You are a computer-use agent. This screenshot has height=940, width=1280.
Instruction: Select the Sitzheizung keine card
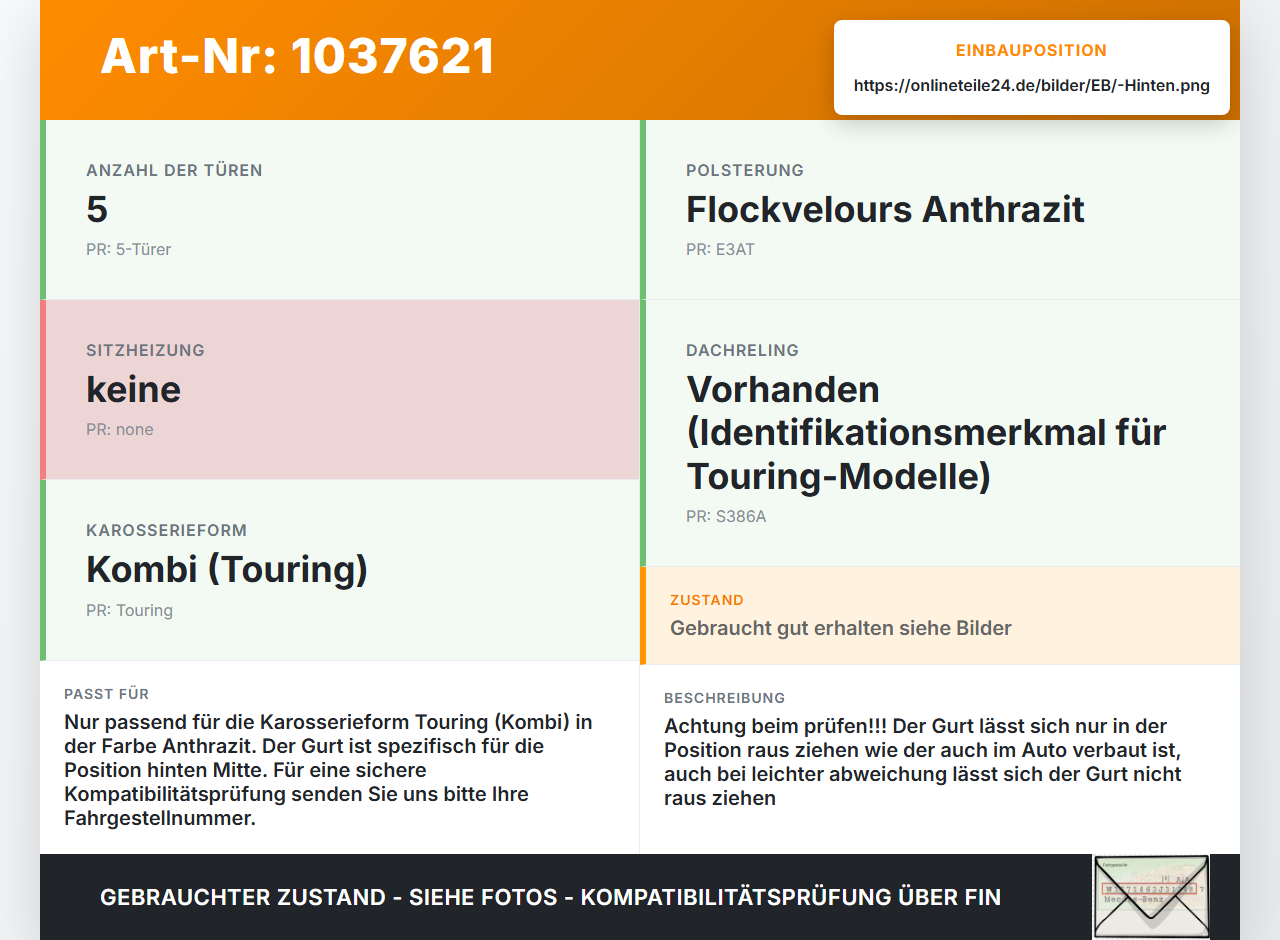pyautogui.click(x=340, y=390)
